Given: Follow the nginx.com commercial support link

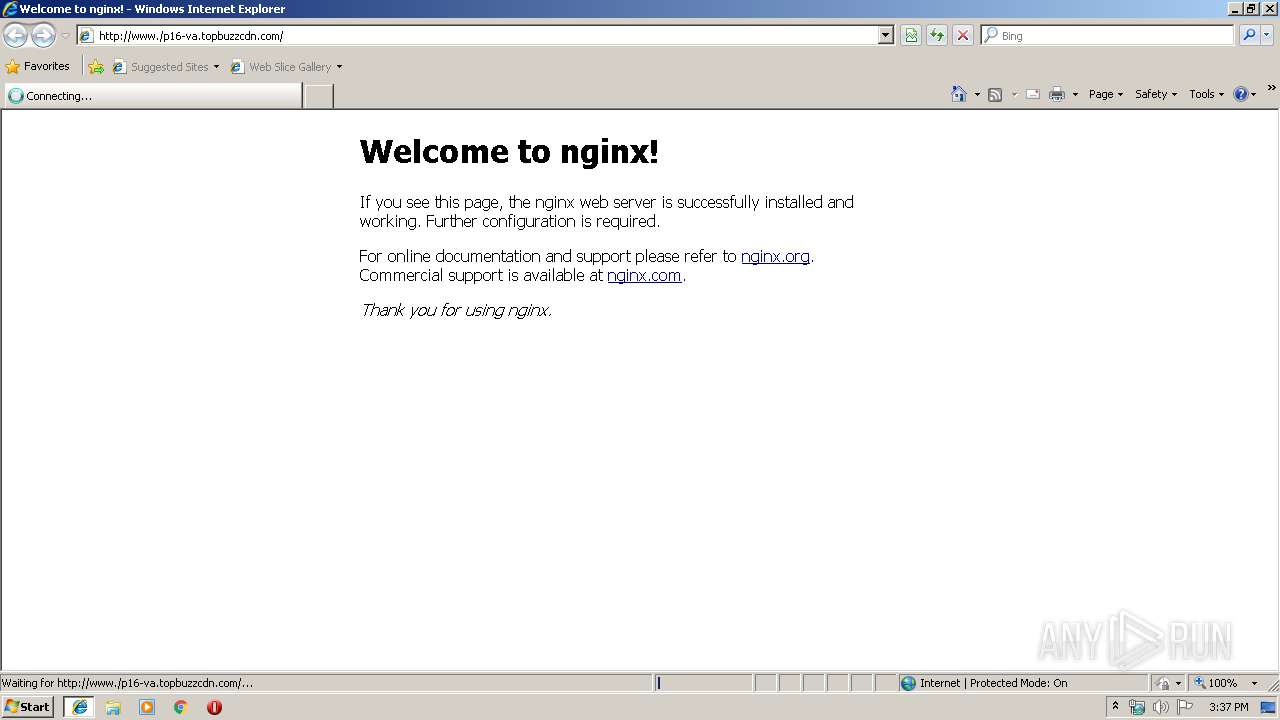Looking at the screenshot, I should [644, 276].
